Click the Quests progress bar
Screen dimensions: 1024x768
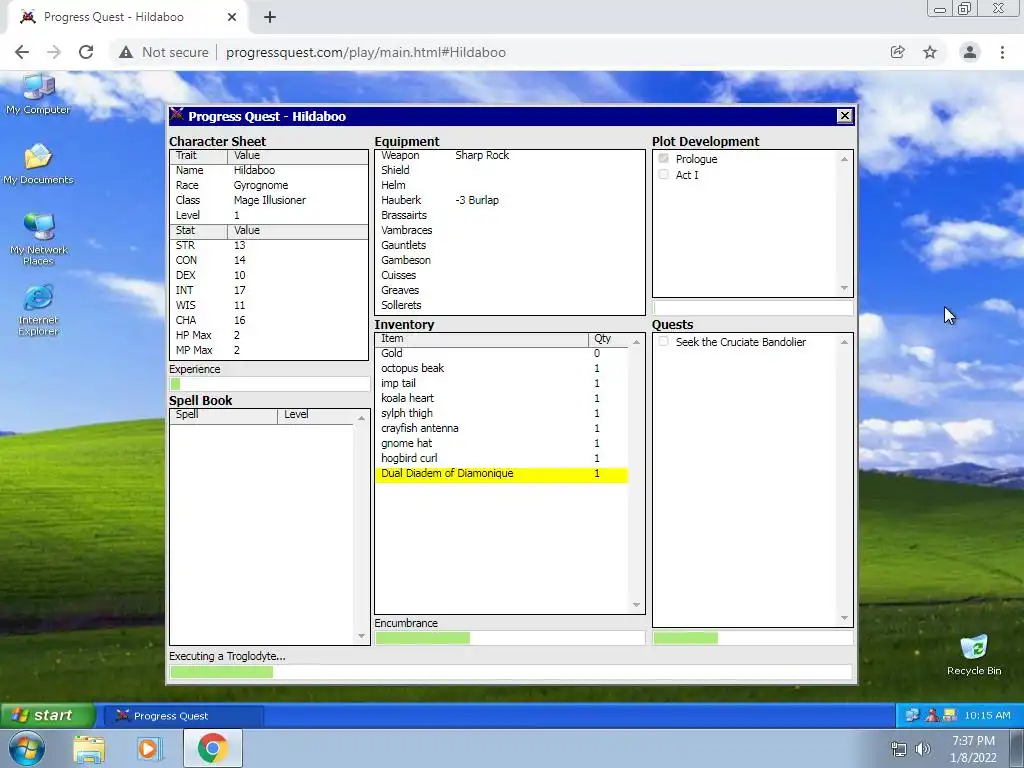tap(752, 638)
